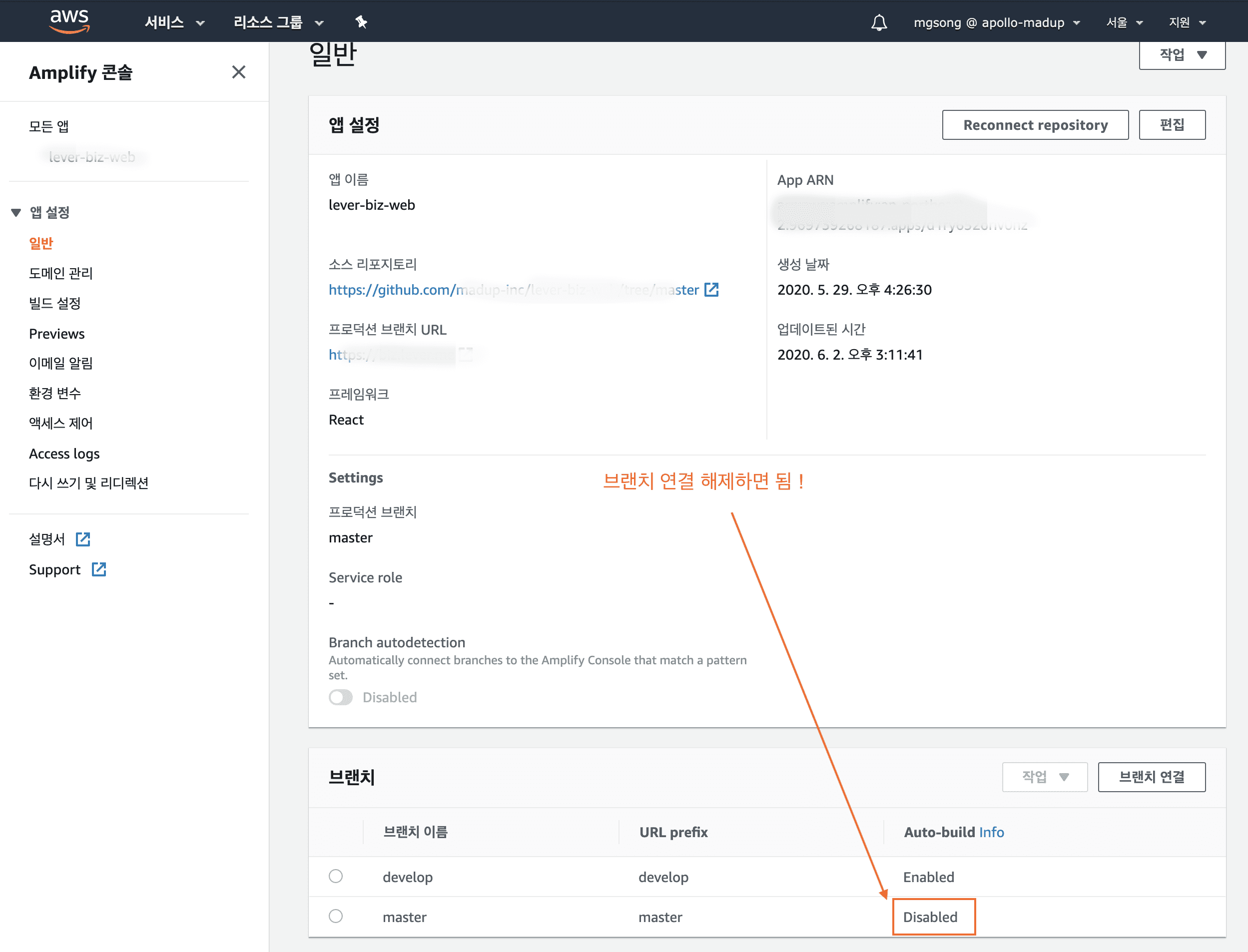The height and width of the screenshot is (952, 1248).
Task: Click external link icon next to 설명서
Action: point(83,539)
